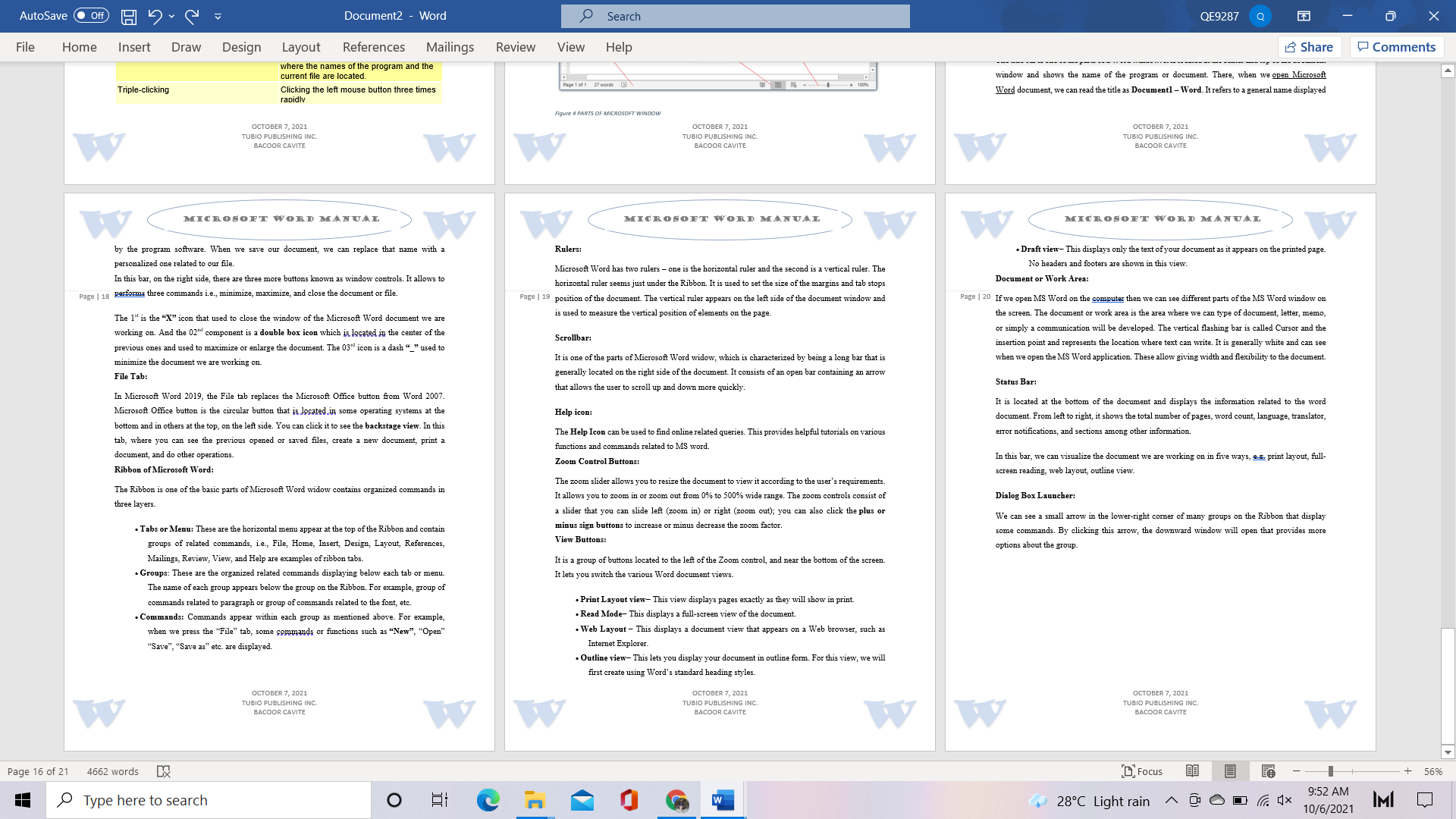Screen dimensions: 1456x819
Task: Click the 56% zoom level
Action: (1433, 771)
